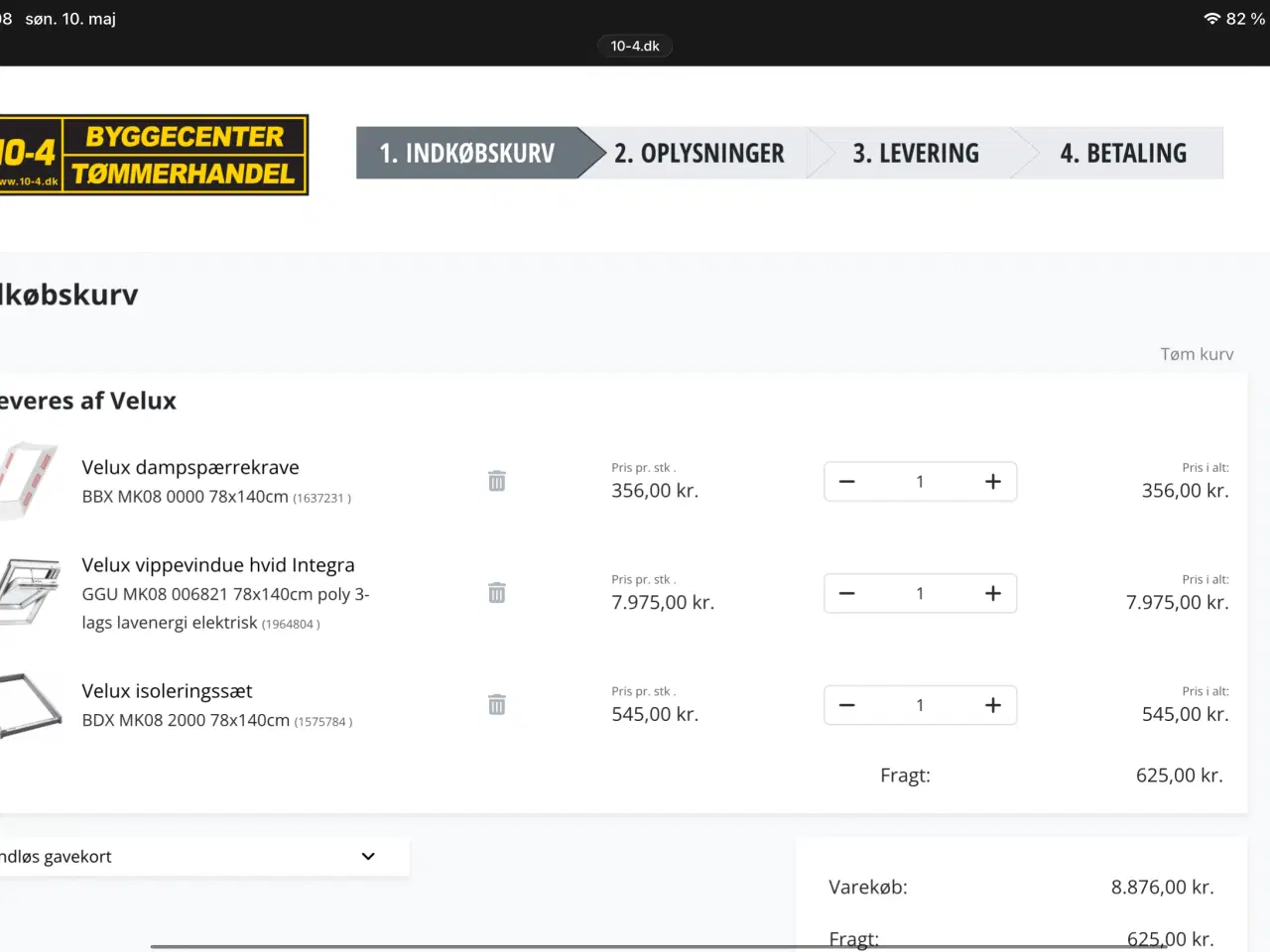Image resolution: width=1270 pixels, height=952 pixels.
Task: Tap the 82 % battery indicator
Action: pos(1245,19)
